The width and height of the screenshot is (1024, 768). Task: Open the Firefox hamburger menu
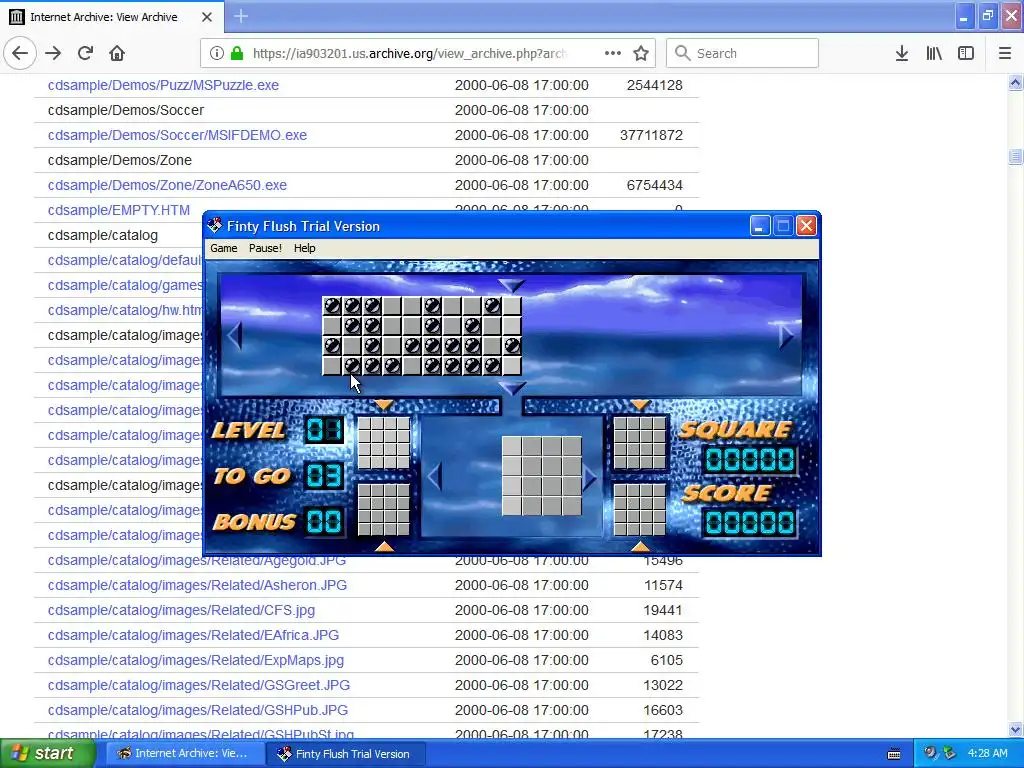point(1005,54)
